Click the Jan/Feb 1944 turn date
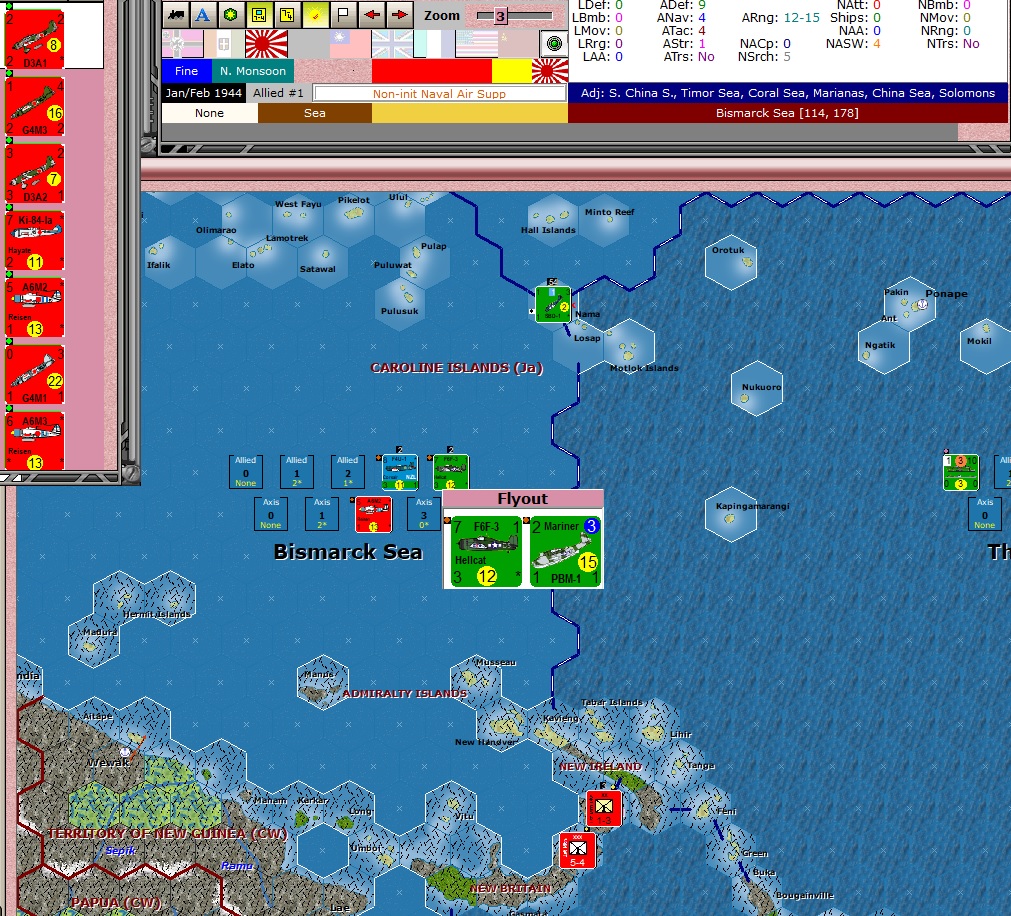 [204, 93]
